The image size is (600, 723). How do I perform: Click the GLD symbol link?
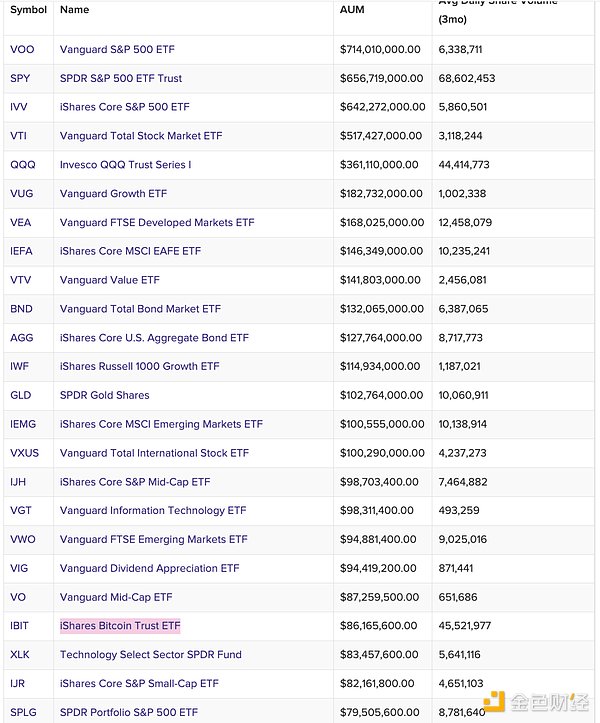click(20, 395)
